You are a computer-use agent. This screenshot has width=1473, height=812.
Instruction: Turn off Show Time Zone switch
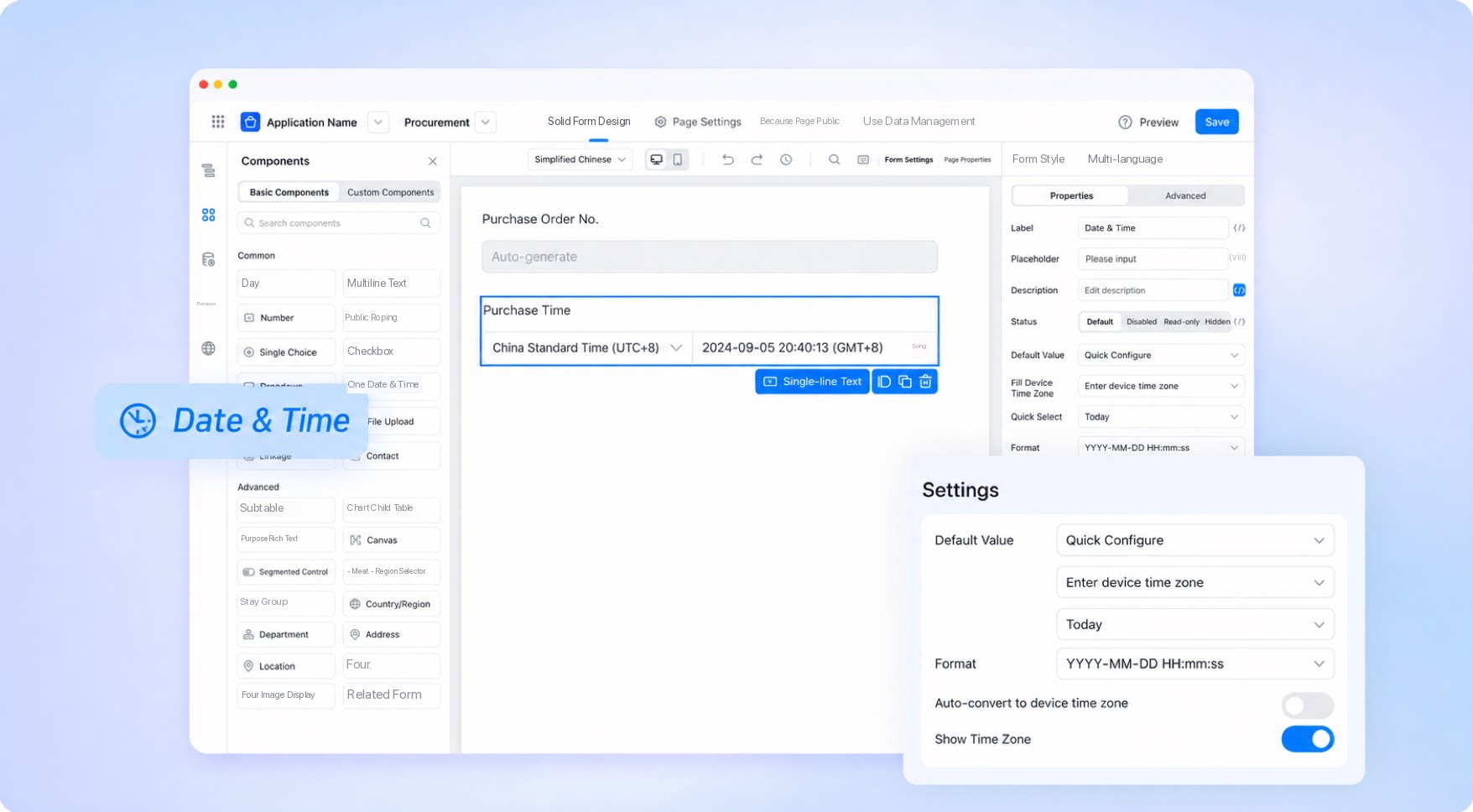coord(1307,739)
